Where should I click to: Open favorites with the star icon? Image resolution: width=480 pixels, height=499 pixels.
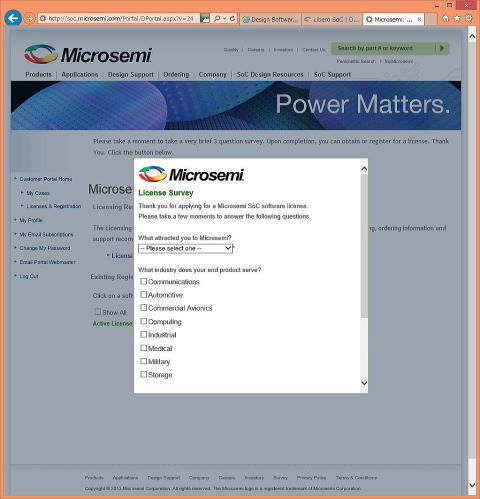click(x=457, y=19)
